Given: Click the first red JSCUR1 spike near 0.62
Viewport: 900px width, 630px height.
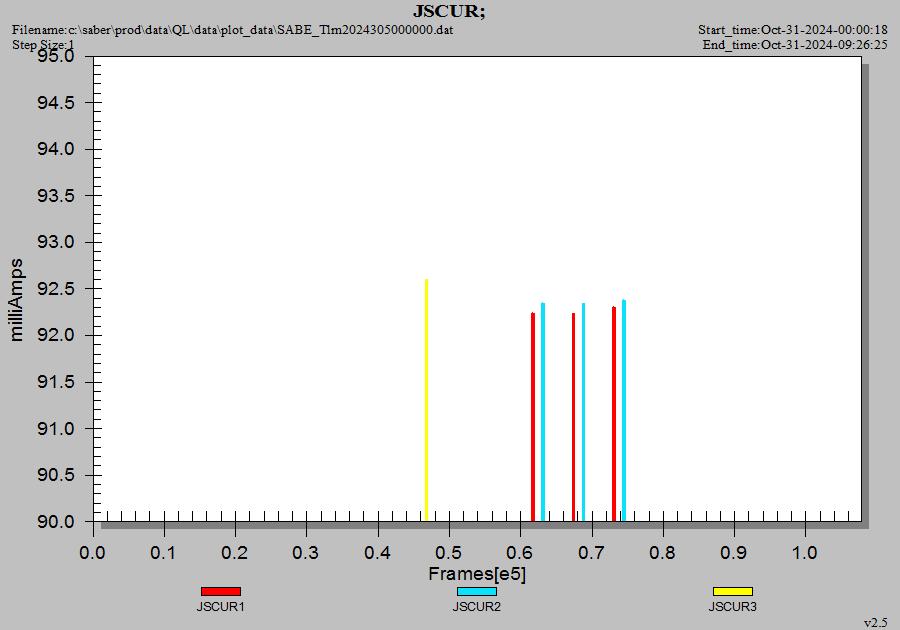Looking at the screenshot, I should [533, 417].
